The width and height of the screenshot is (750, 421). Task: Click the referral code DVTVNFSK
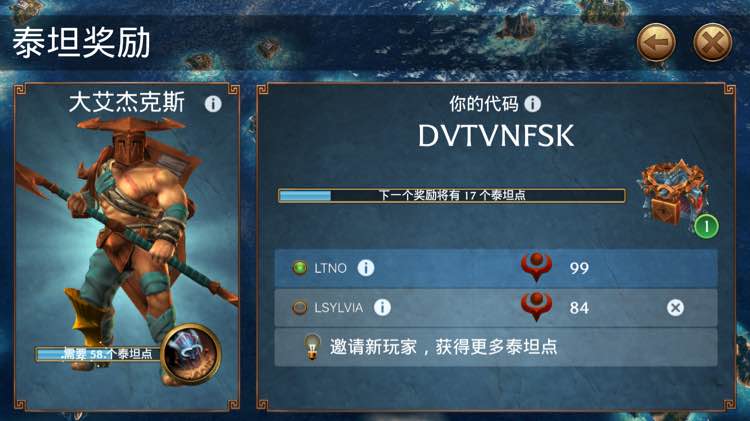click(x=496, y=136)
